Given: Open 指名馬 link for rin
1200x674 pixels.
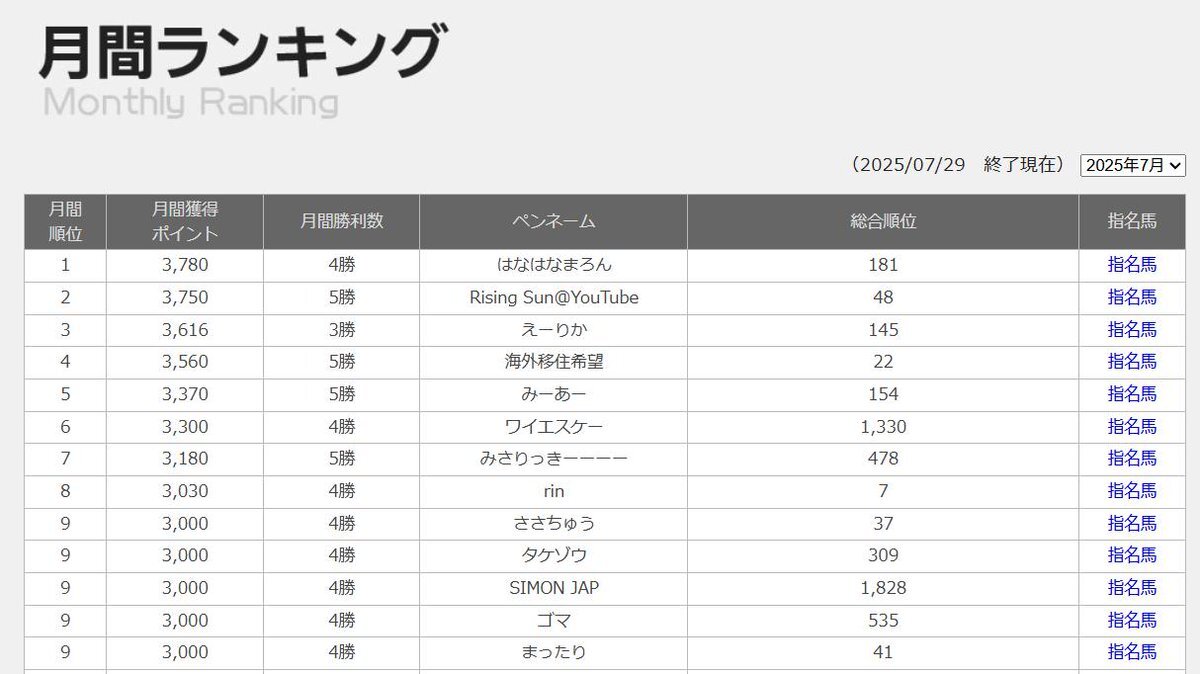Looking at the screenshot, I should click(x=1132, y=491).
